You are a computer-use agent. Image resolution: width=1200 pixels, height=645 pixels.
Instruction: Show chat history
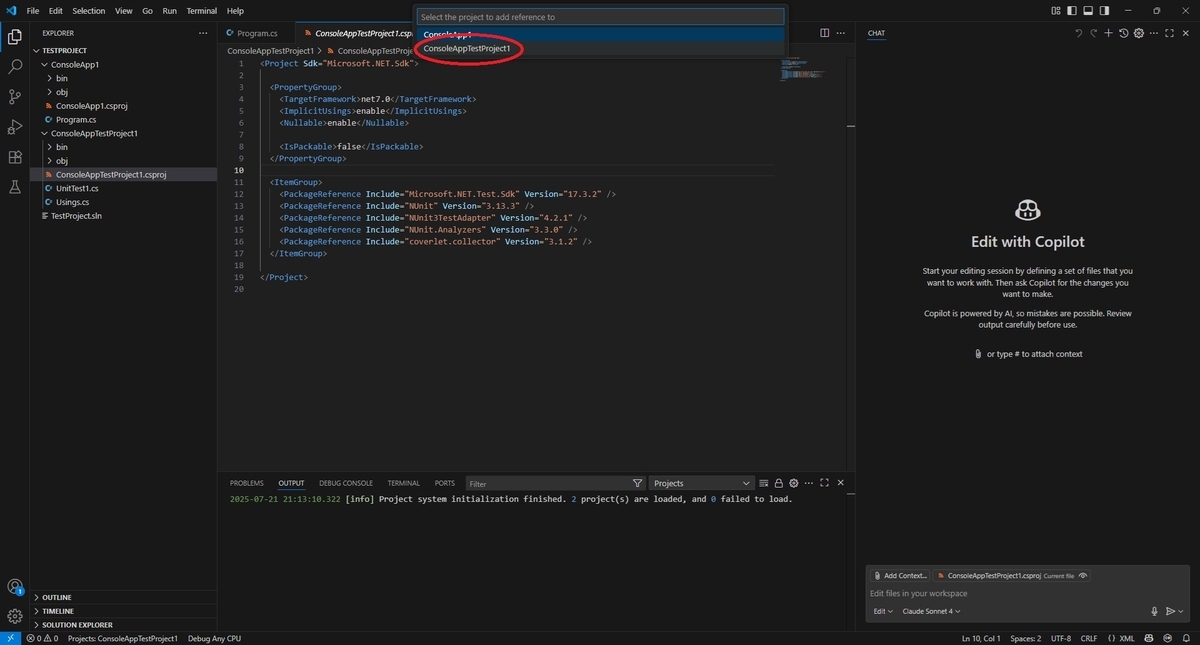click(x=1124, y=33)
